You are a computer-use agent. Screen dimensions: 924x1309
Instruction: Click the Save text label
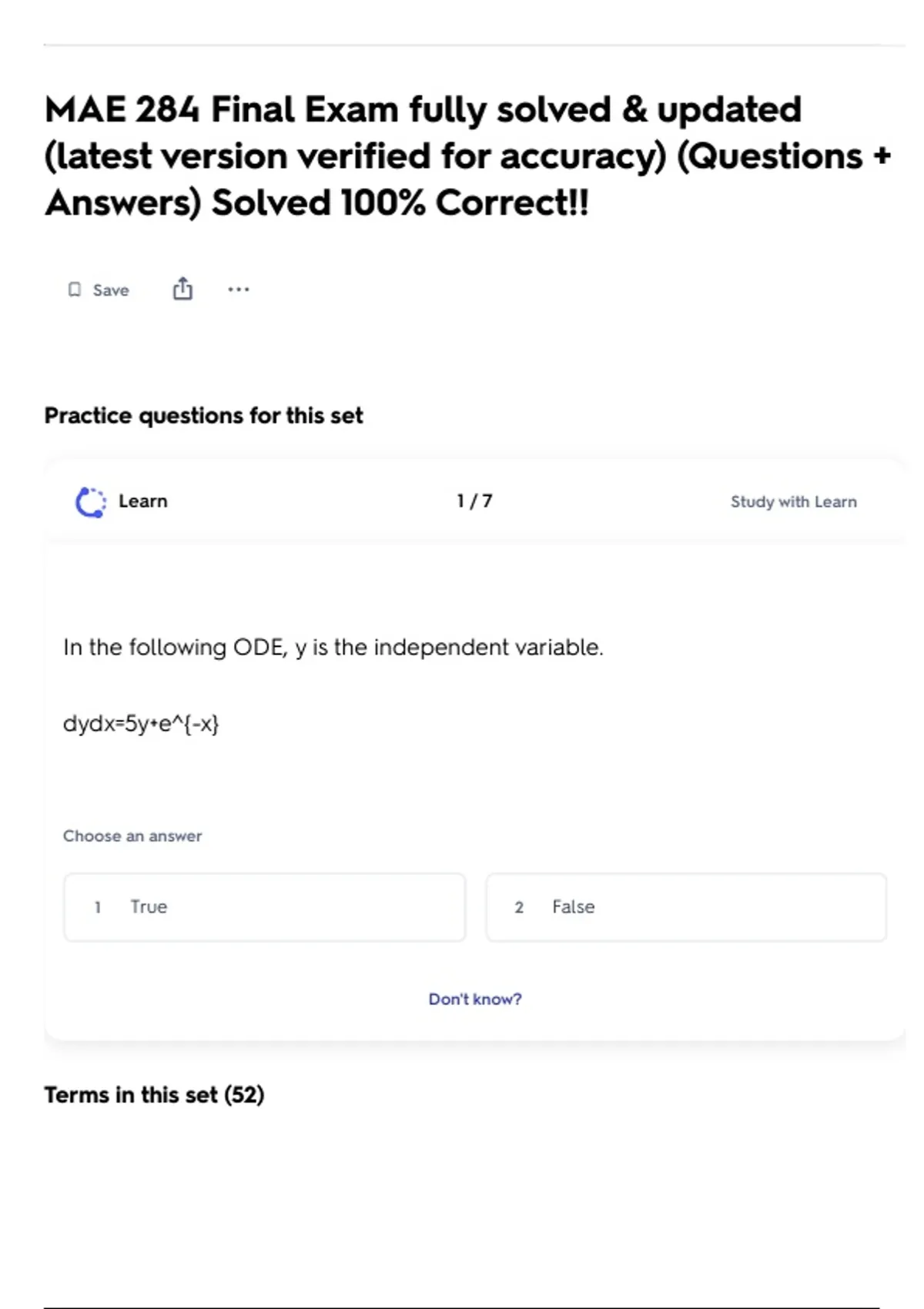(x=111, y=290)
